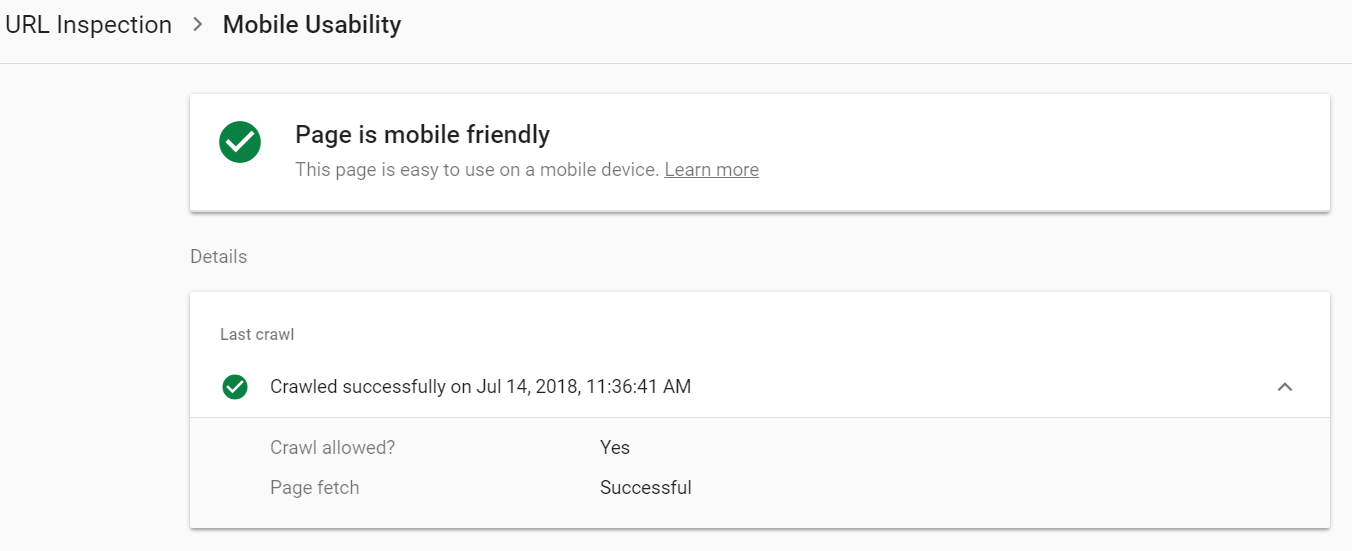Click the "easy to use on a mobile device" description
Image resolution: width=1352 pixels, height=551 pixels.
[x=477, y=170]
